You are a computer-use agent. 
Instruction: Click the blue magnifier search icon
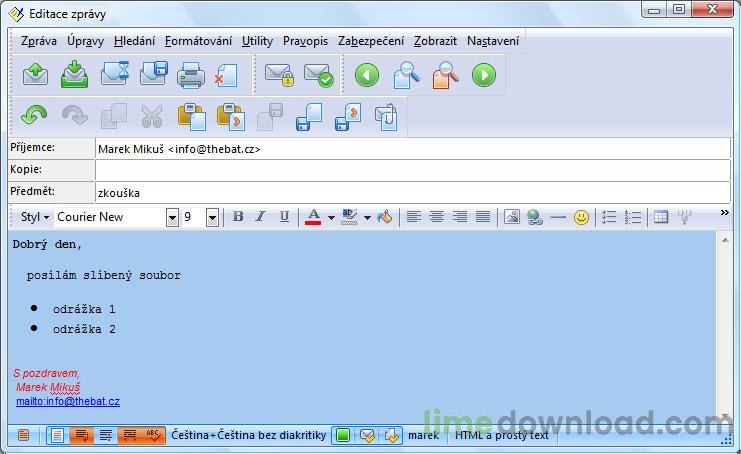coord(406,75)
